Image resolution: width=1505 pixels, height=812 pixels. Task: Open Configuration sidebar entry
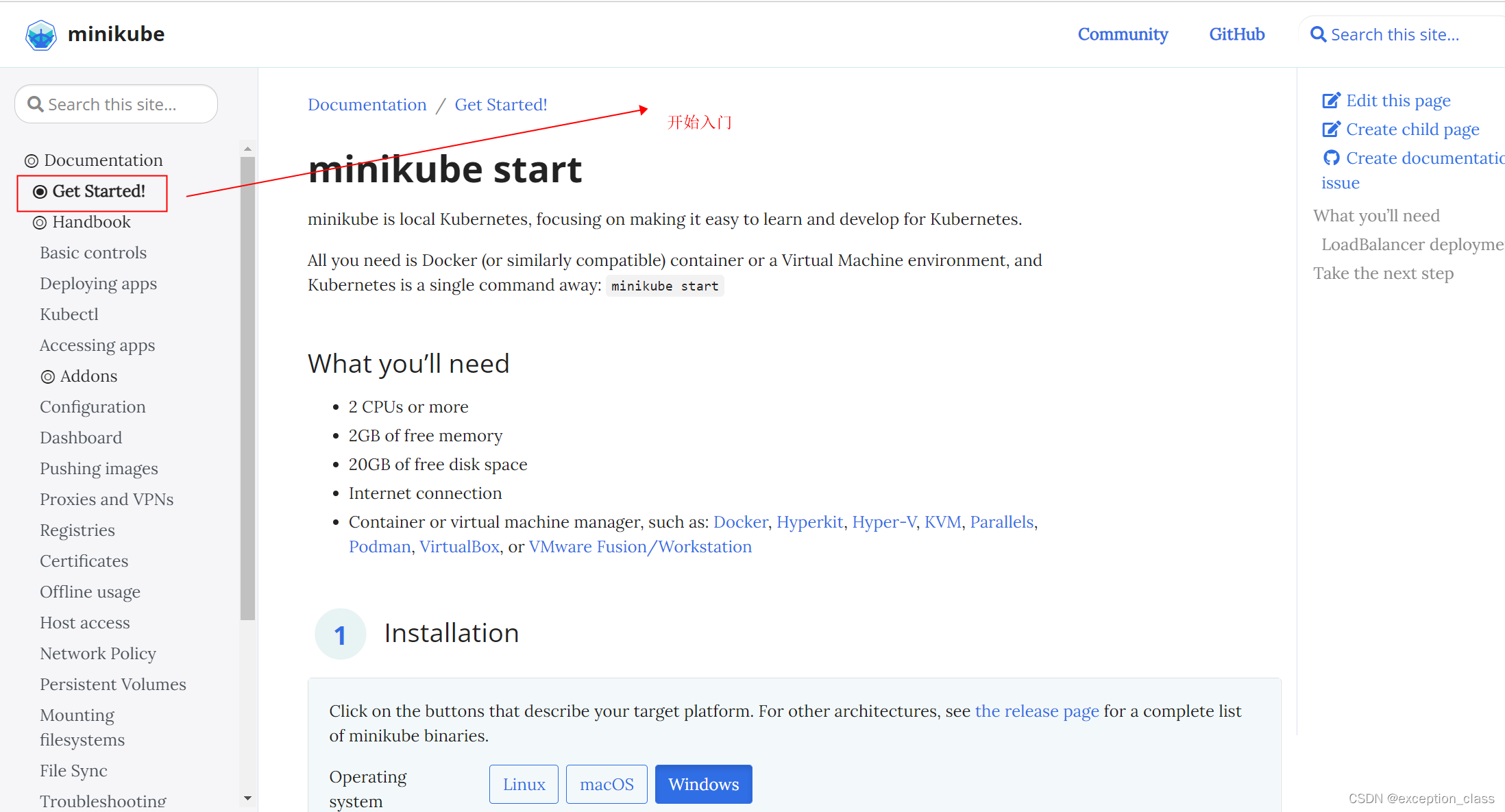tap(93, 407)
